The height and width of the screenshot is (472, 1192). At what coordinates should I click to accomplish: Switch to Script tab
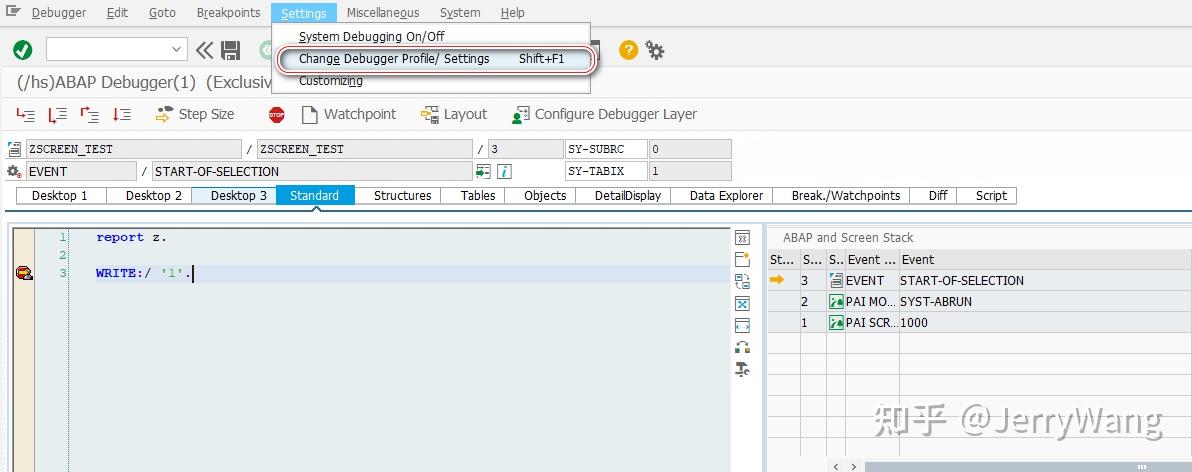991,195
